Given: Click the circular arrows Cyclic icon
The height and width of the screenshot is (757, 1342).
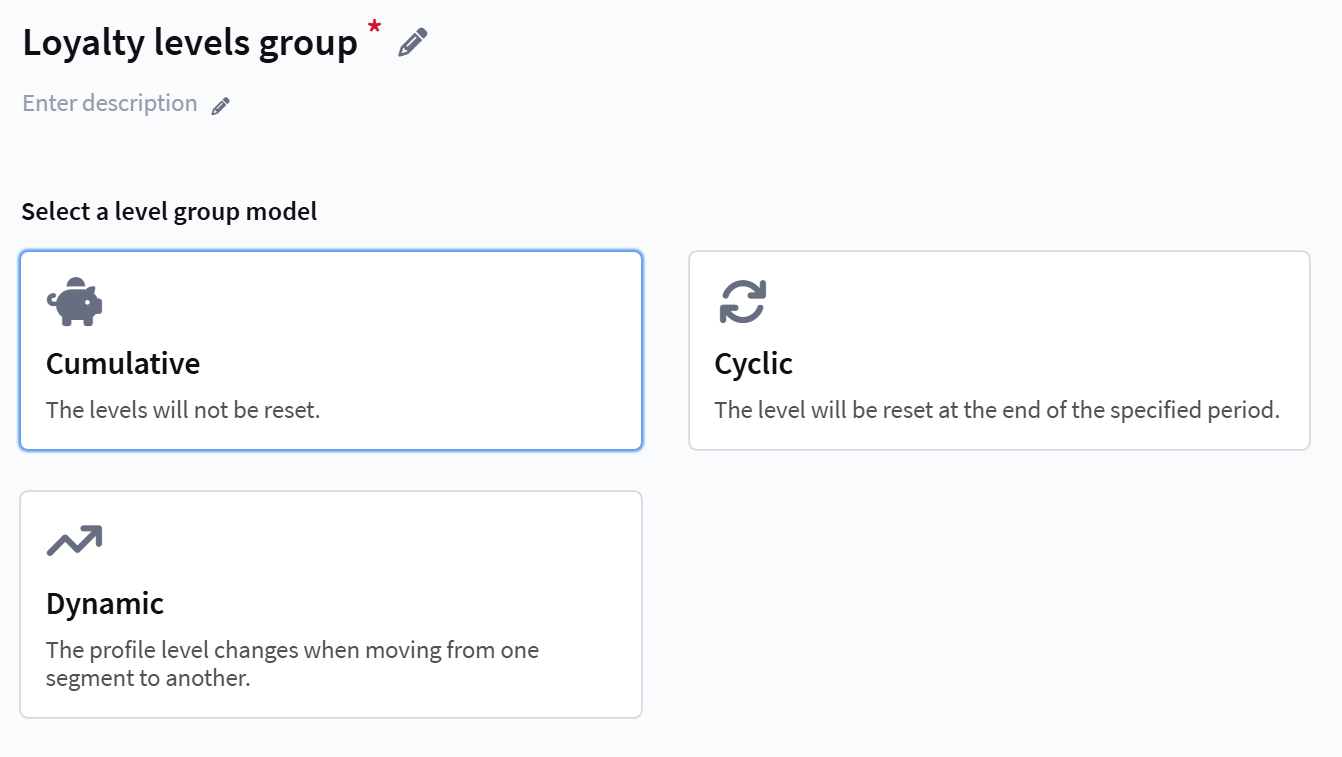Looking at the screenshot, I should tap(743, 302).
